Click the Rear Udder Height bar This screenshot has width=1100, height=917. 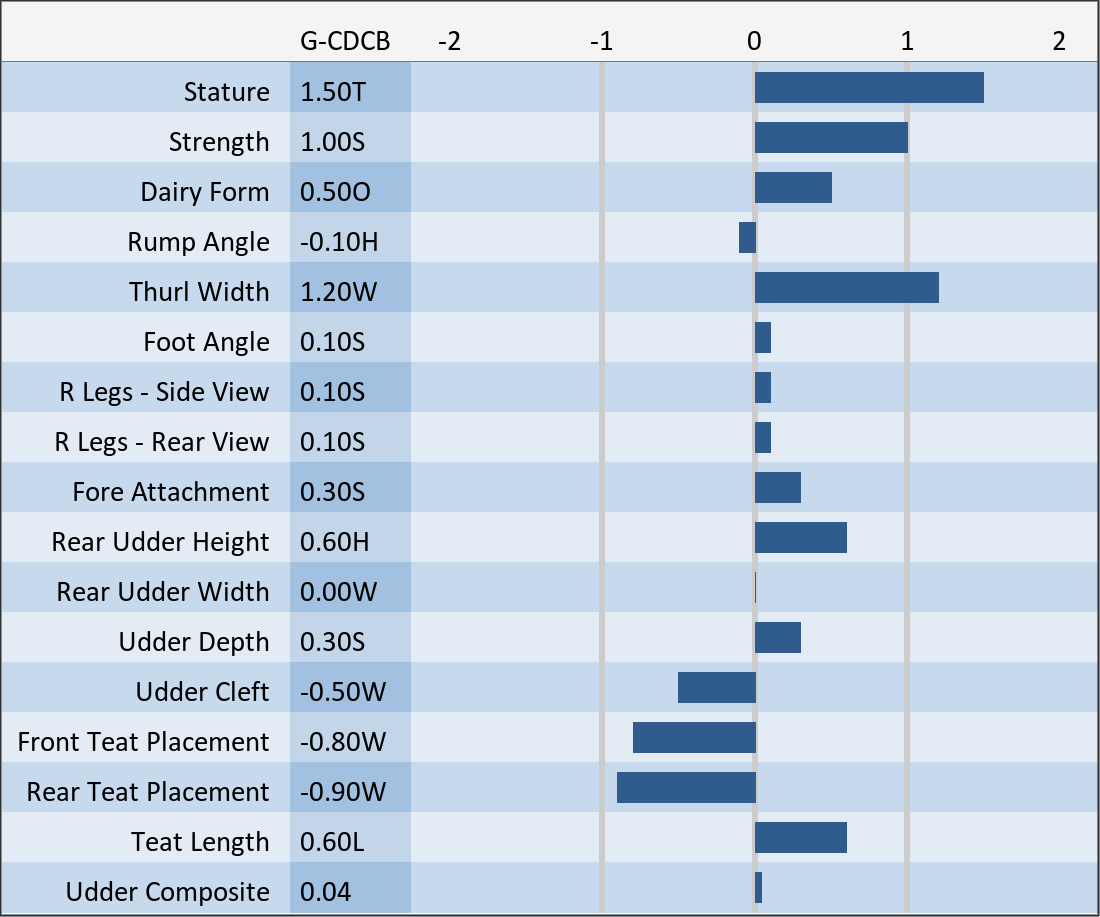click(800, 538)
